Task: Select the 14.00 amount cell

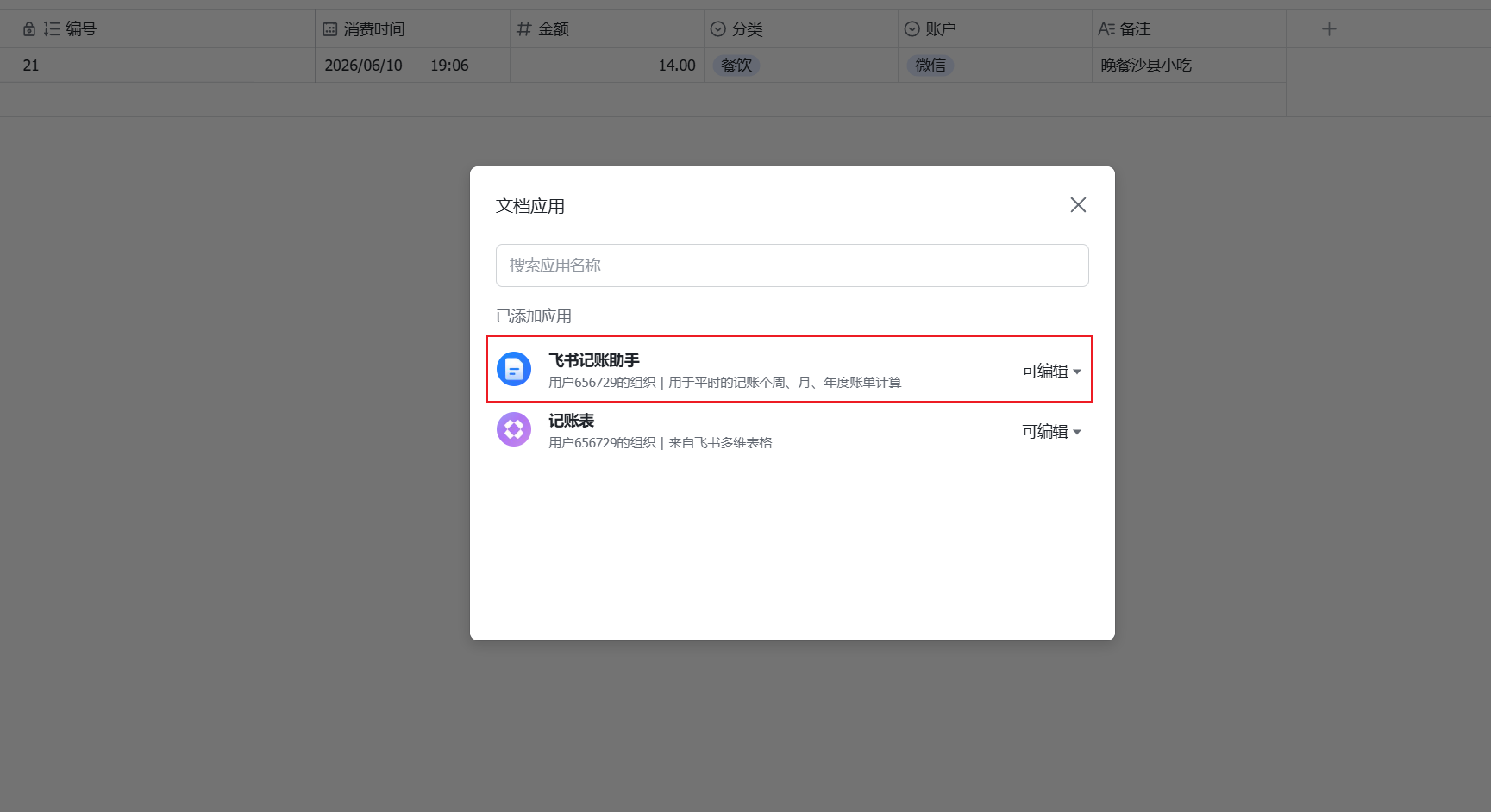Action: 607,66
